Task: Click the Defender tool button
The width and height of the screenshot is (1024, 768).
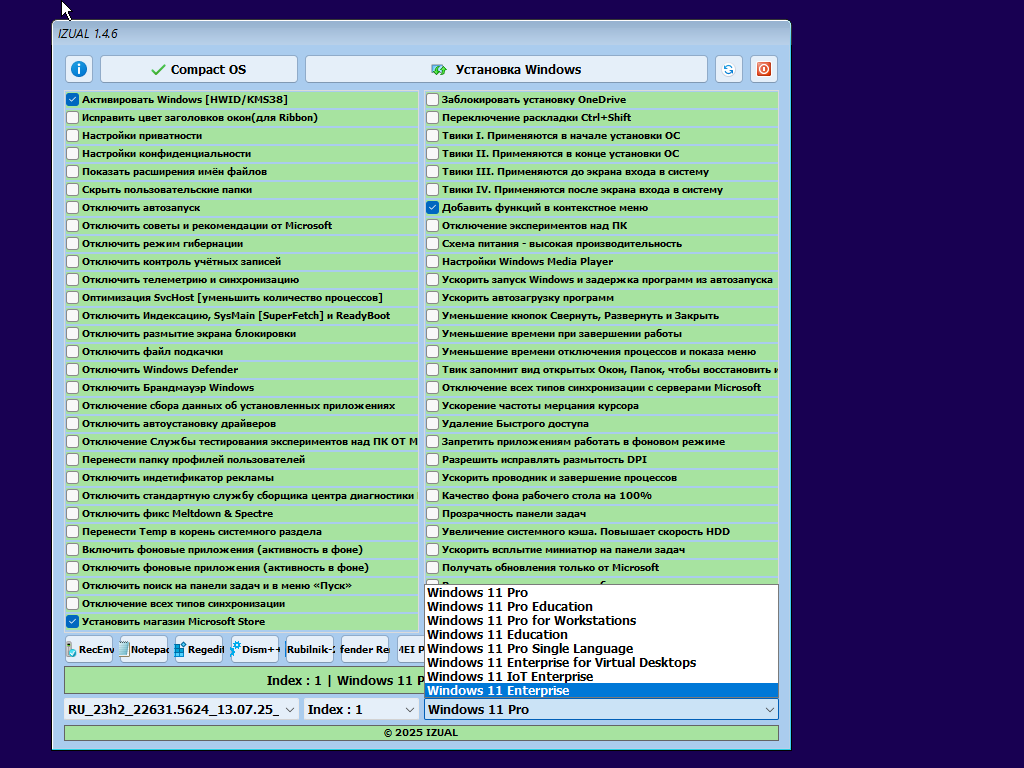Action: (364, 649)
